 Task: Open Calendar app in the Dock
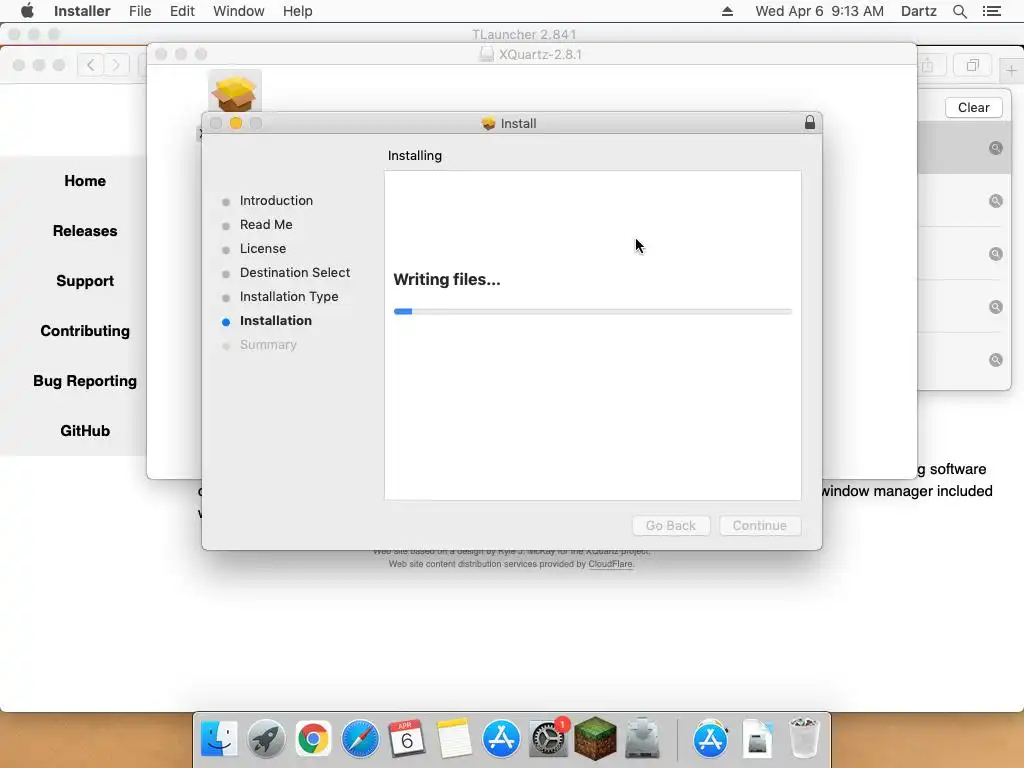pyautogui.click(x=407, y=739)
